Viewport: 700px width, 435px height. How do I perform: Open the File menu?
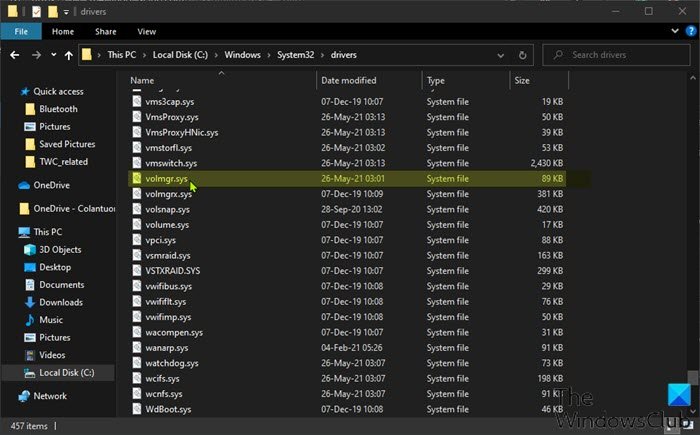click(x=21, y=31)
